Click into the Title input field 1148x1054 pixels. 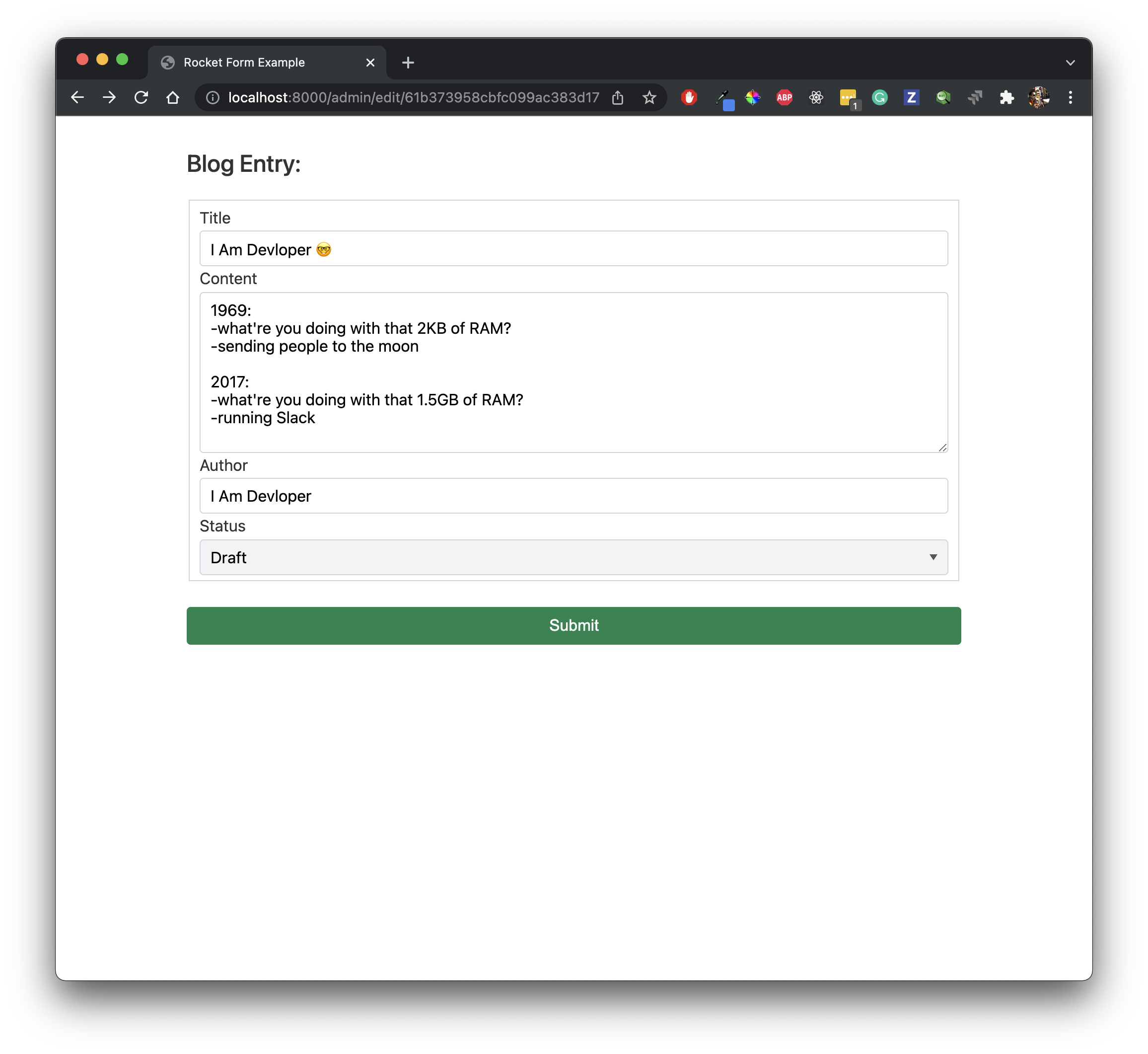(574, 249)
